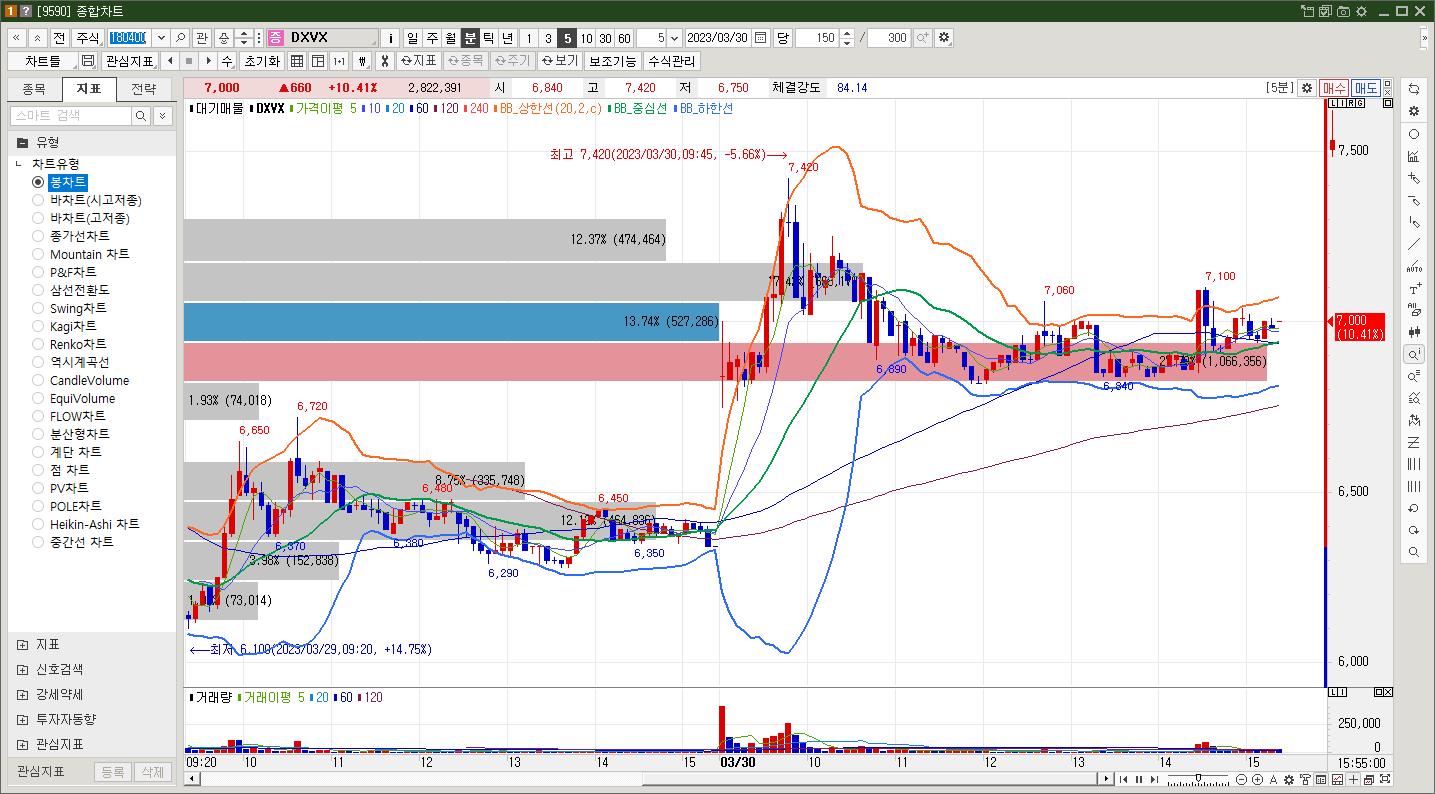Adjust the chart zoom slider at bottom
Image resolution: width=1435 pixels, height=794 pixels.
click(1198, 779)
